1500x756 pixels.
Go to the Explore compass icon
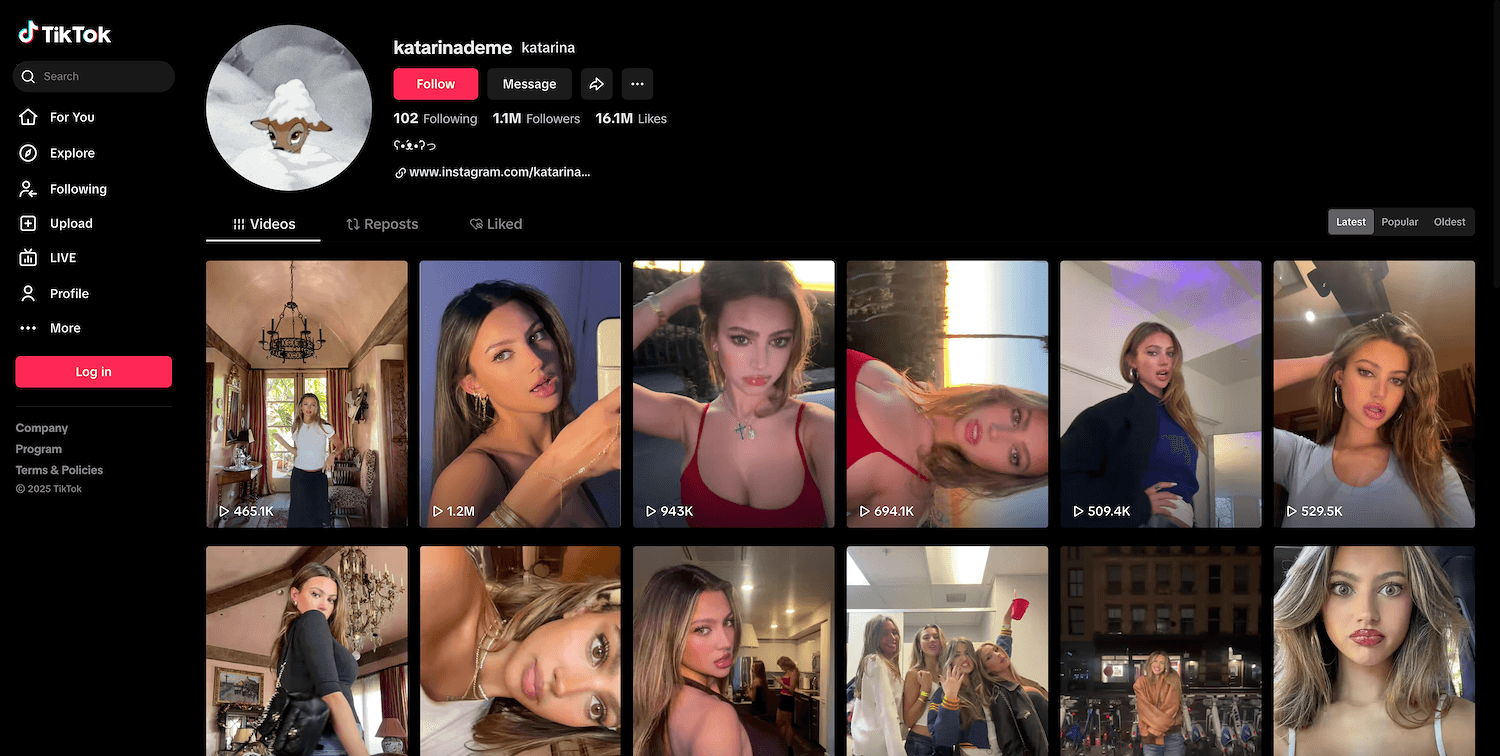pos(29,153)
